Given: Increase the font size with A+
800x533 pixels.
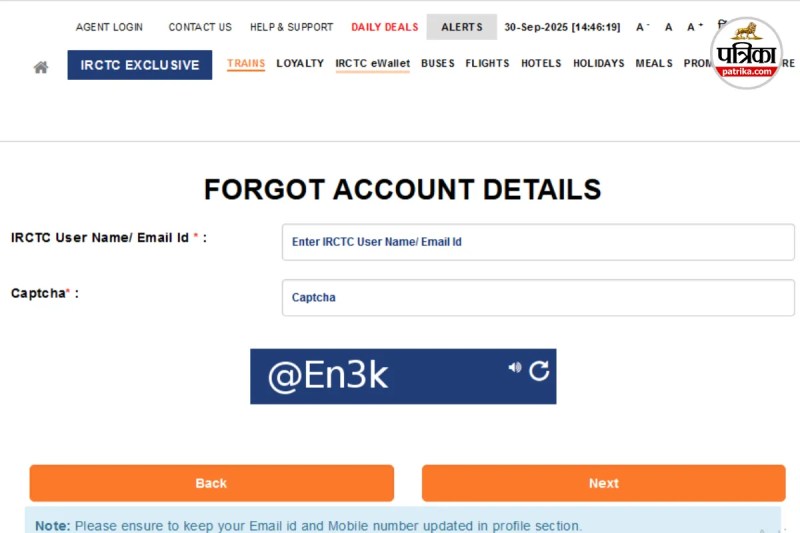Looking at the screenshot, I should 694,27.
